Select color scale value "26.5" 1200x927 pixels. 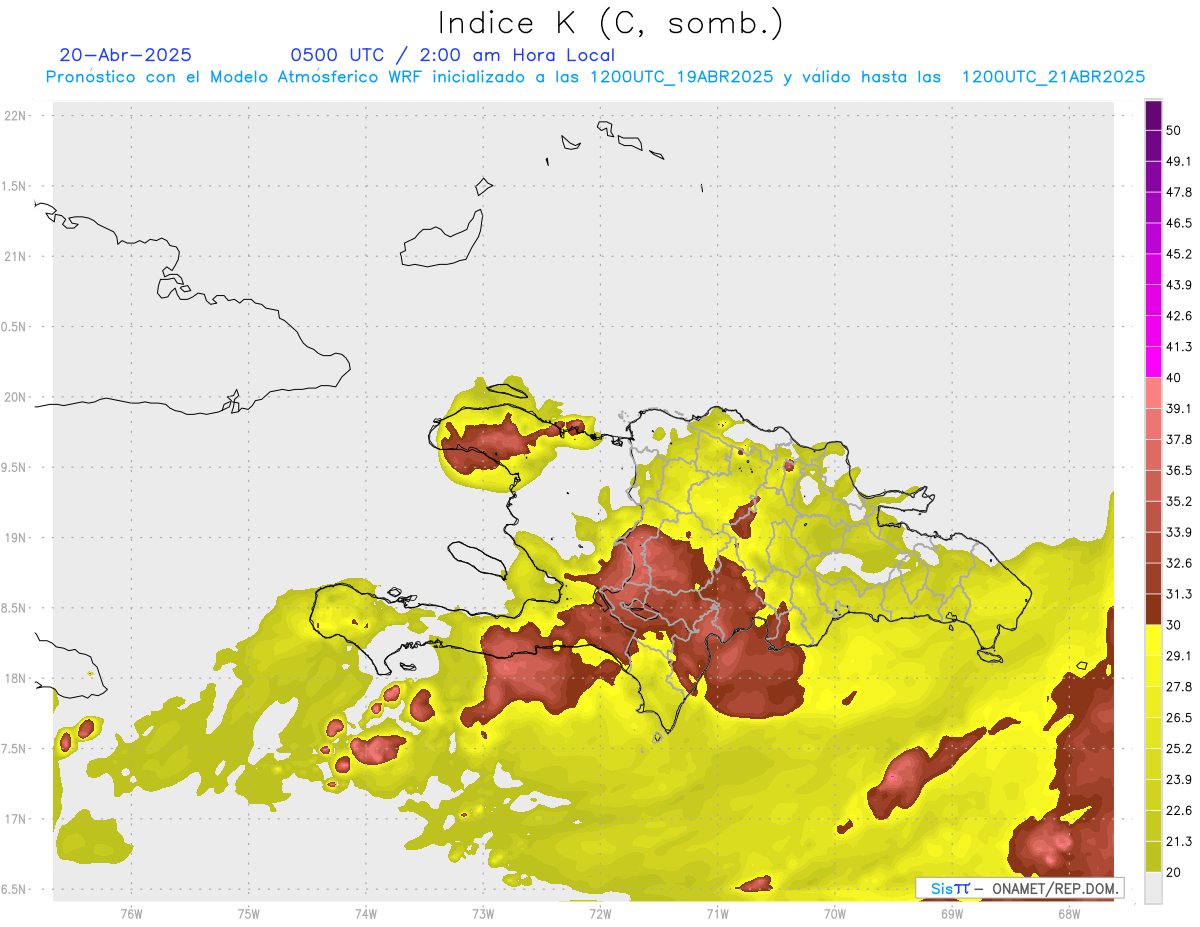tap(1179, 718)
